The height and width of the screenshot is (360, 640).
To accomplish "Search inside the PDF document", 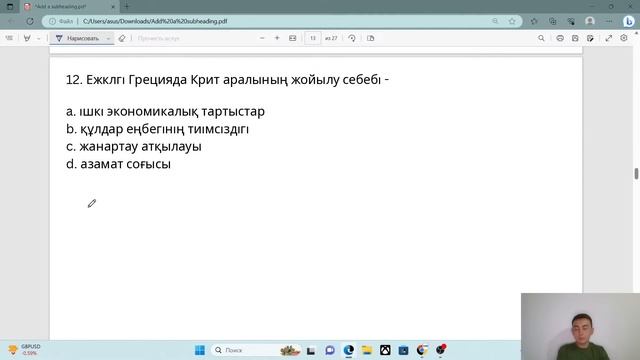I will coord(541,38).
